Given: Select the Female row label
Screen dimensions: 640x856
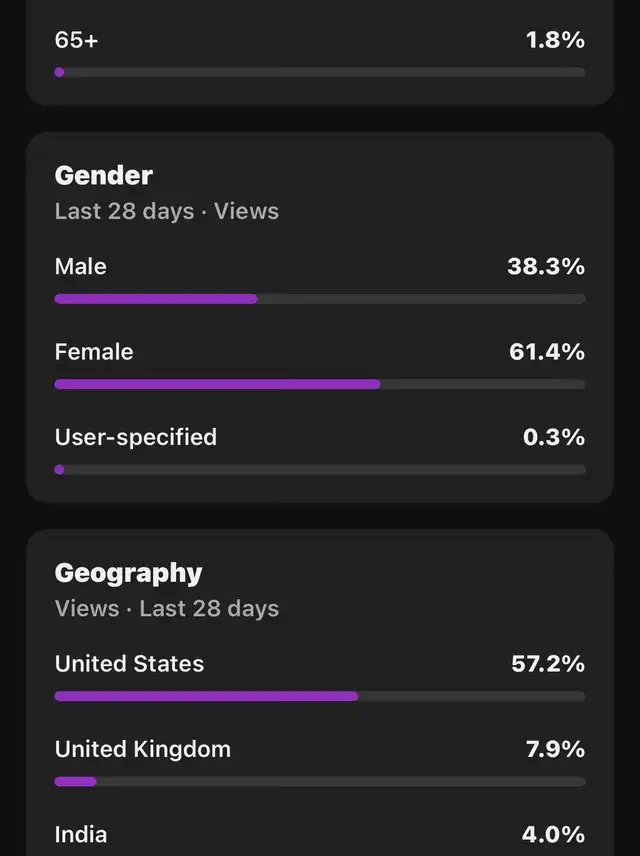Looking at the screenshot, I should click(94, 352).
